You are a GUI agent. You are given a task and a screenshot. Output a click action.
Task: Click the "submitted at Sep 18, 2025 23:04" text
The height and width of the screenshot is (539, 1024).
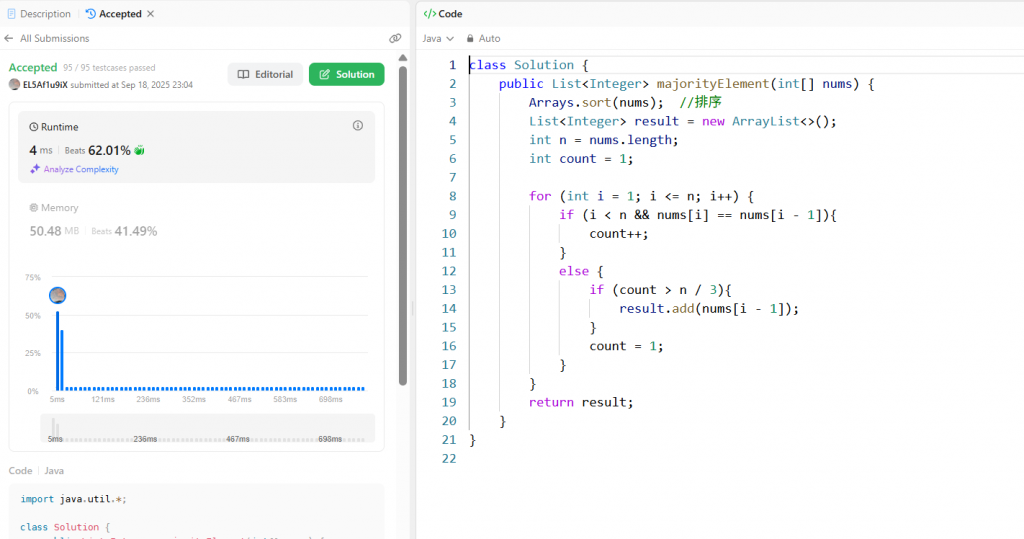click(131, 85)
